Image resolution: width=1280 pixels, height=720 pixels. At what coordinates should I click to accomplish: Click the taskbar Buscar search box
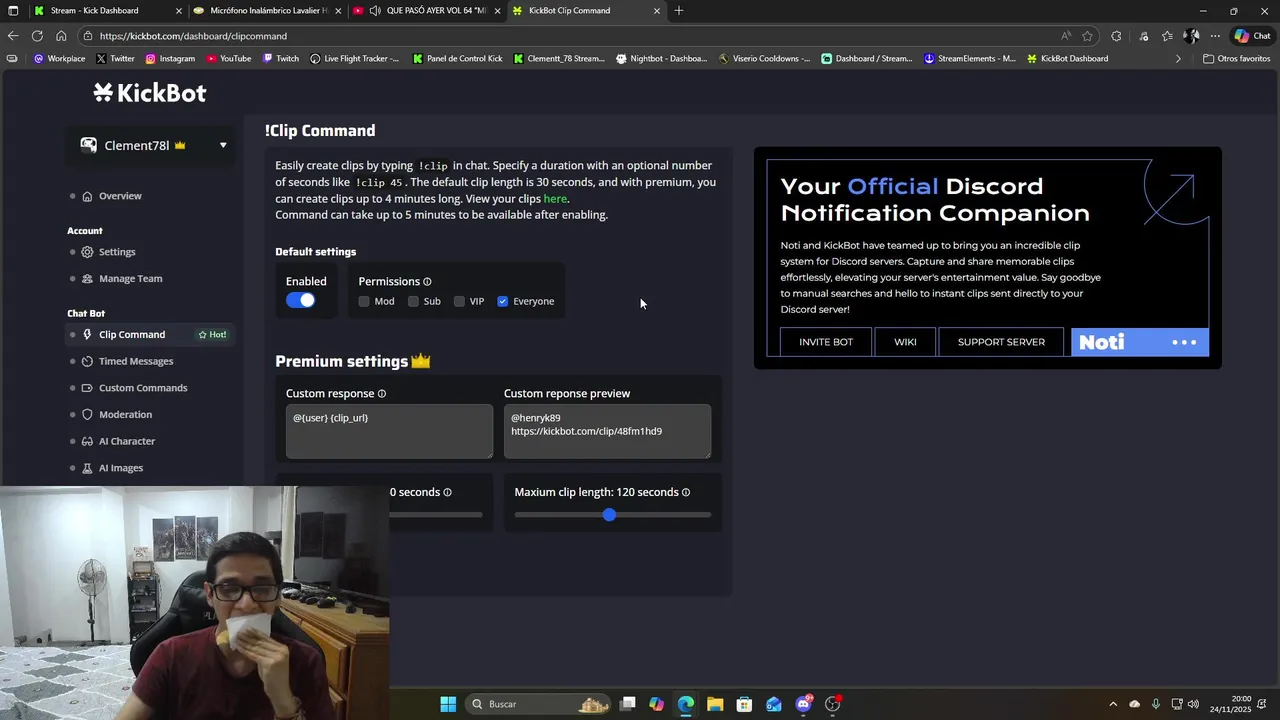point(538,704)
